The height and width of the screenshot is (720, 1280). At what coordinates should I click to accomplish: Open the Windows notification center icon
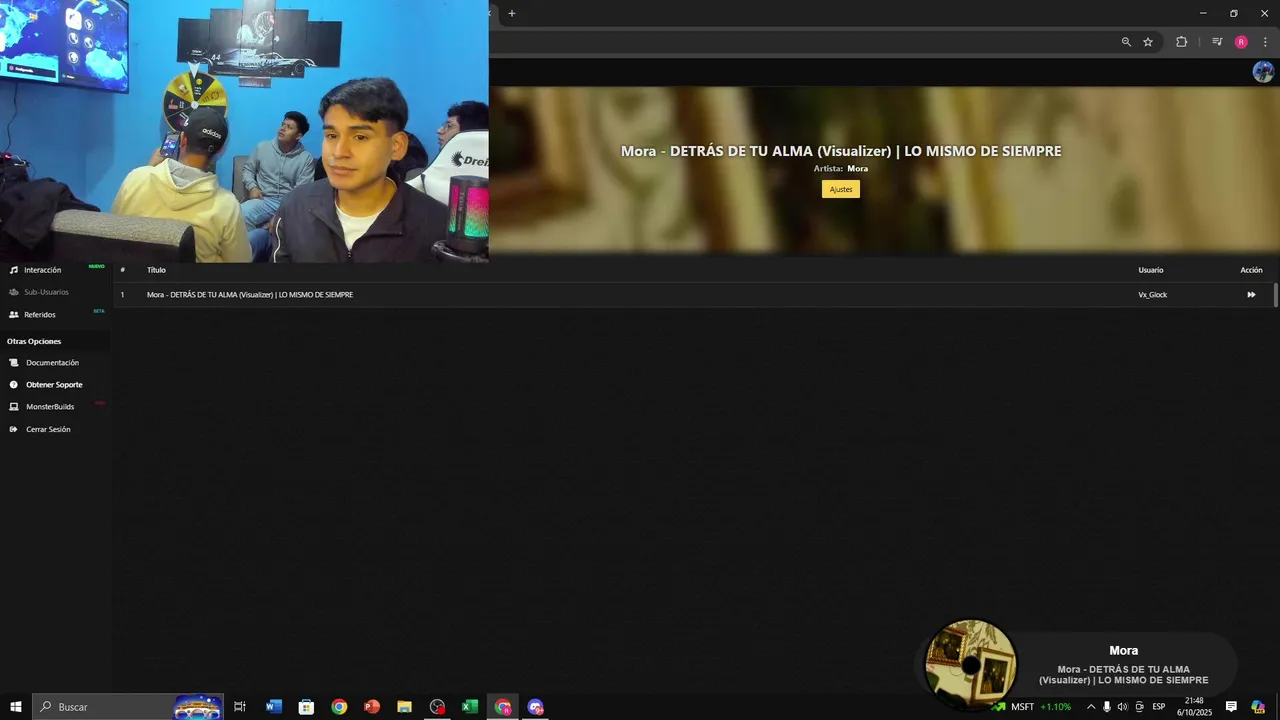(1231, 707)
